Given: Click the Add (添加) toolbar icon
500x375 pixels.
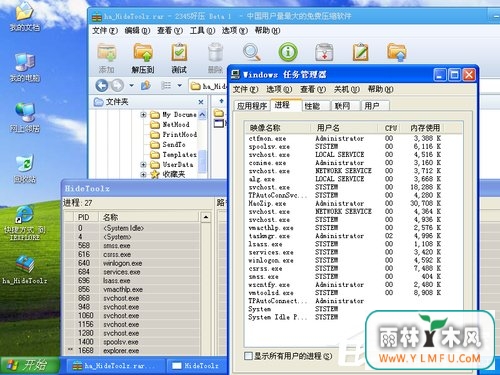Looking at the screenshot, I should coord(107,52).
